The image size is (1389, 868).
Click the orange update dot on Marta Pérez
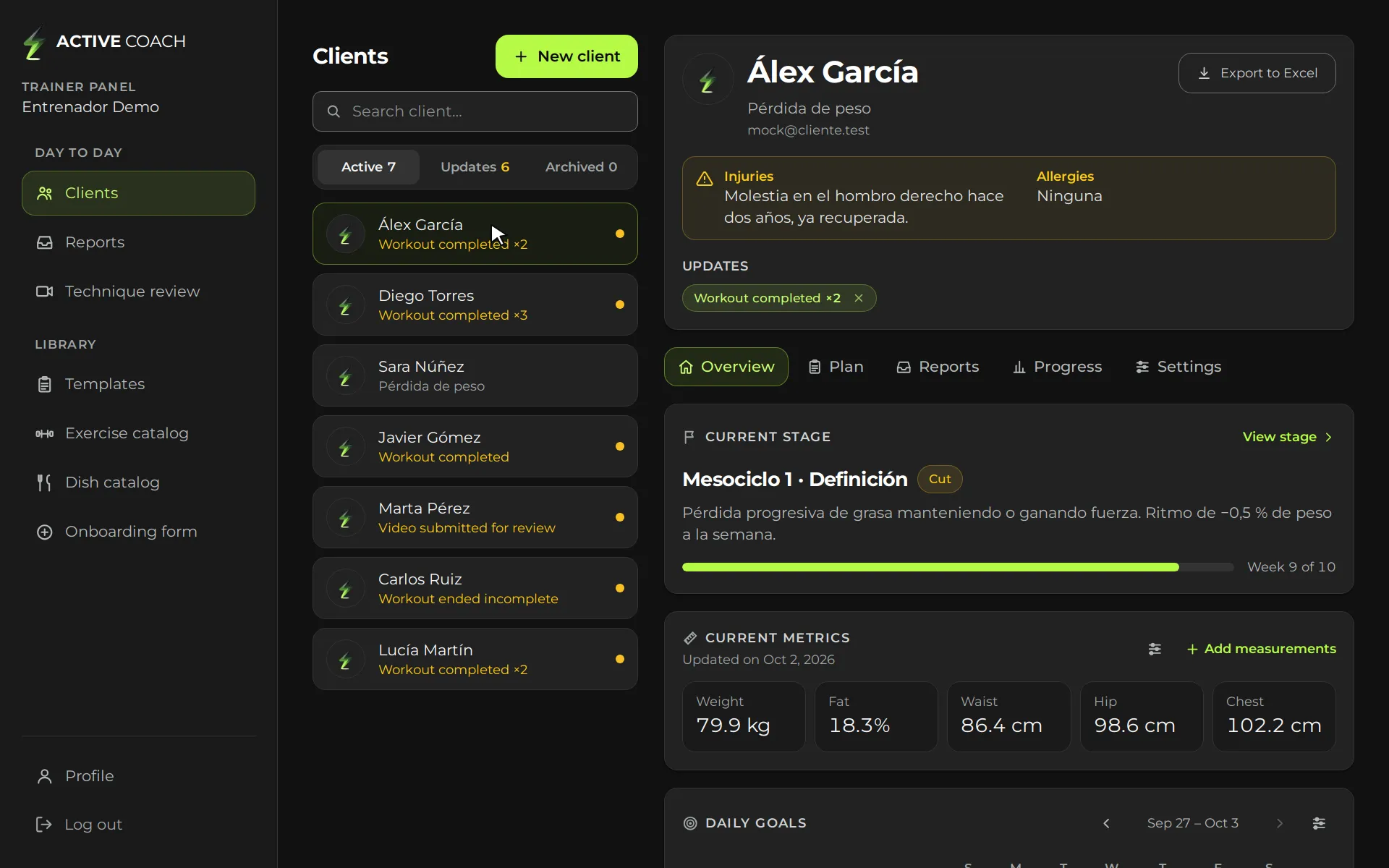[x=620, y=517]
